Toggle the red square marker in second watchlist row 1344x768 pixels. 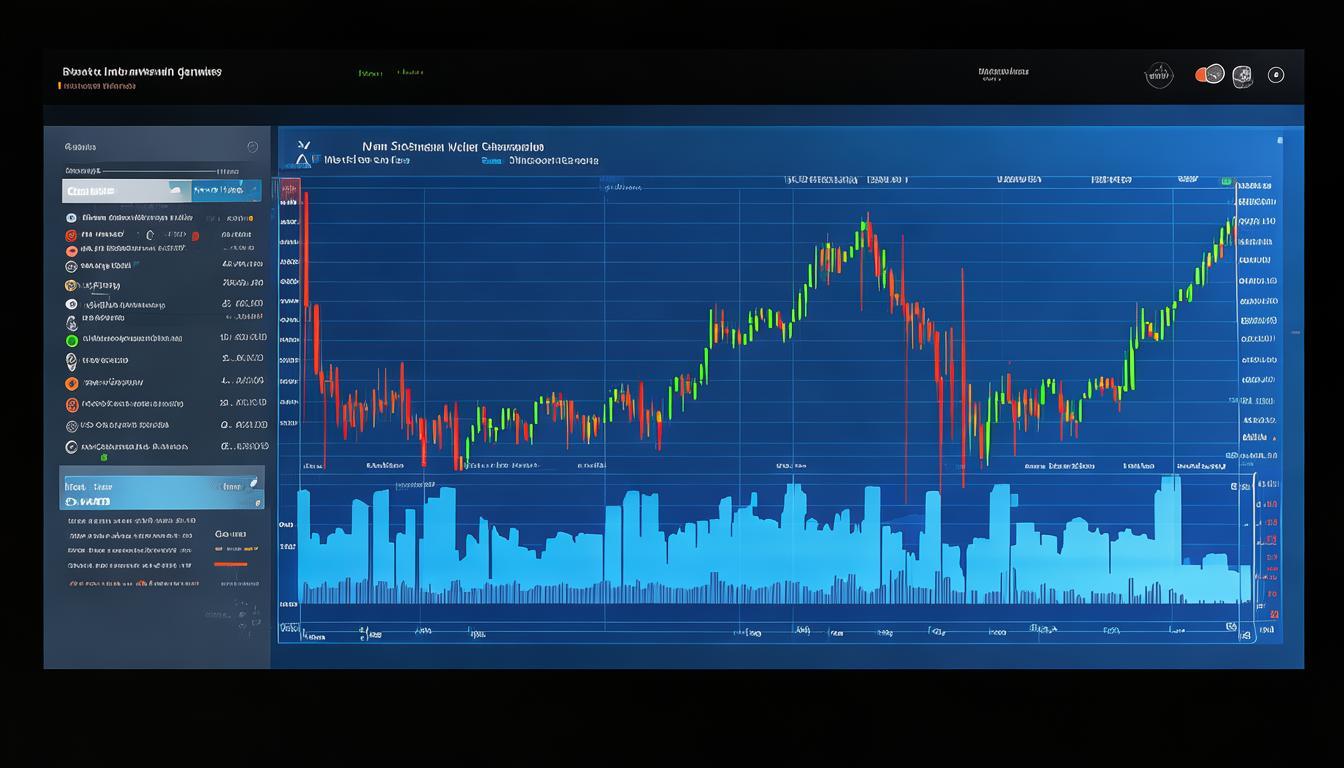tap(195, 236)
